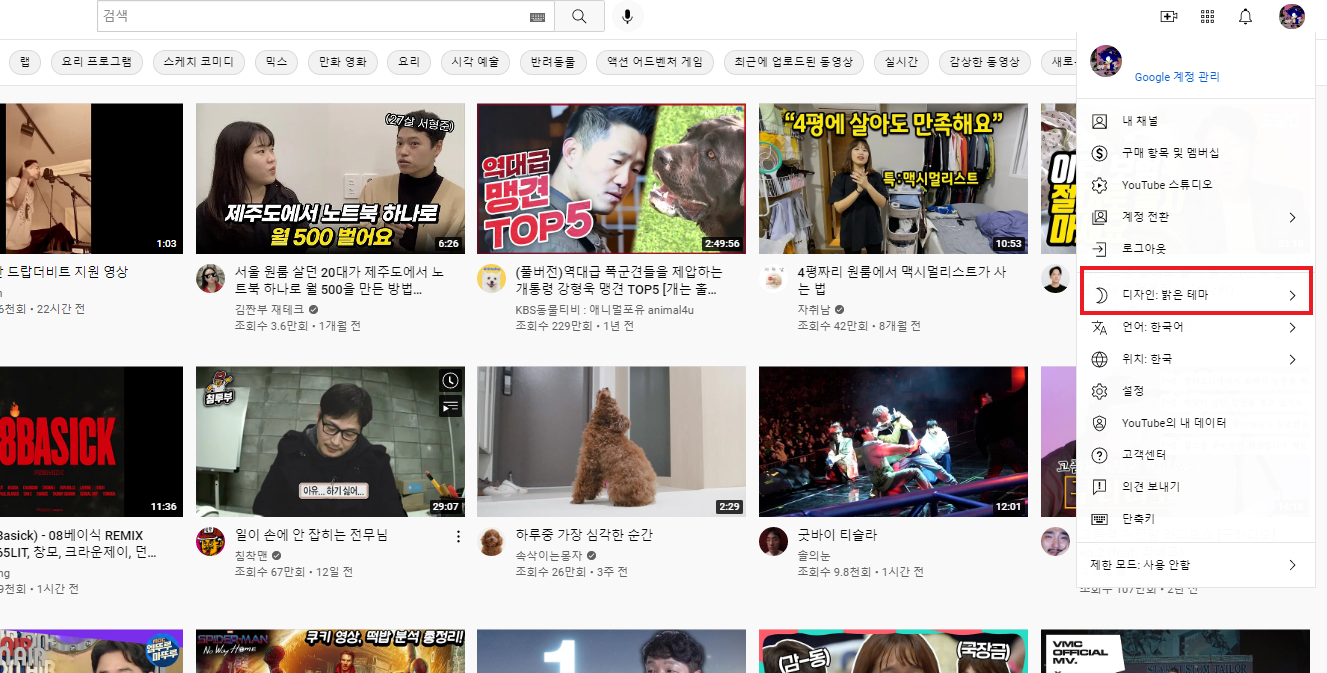Open the create video camera icon
Viewport: 1327px width, 673px height.
[1168, 16]
